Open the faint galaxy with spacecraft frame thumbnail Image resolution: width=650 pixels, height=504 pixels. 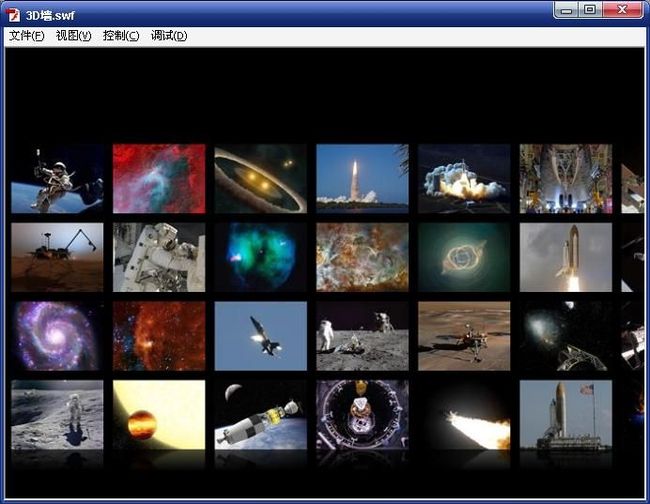(566, 336)
